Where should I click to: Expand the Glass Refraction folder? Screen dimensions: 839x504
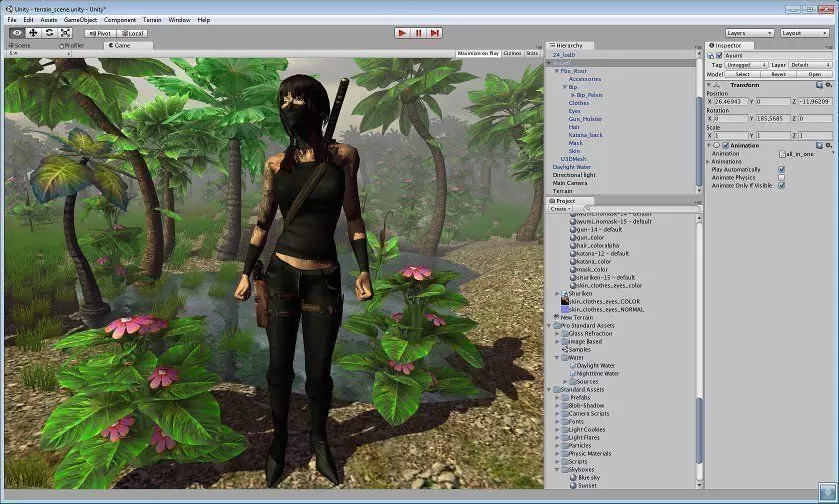557,333
